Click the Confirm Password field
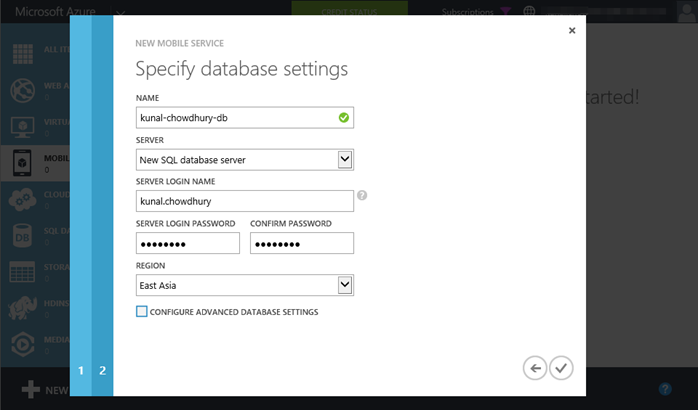The height and width of the screenshot is (410, 698). pyautogui.click(x=302, y=243)
